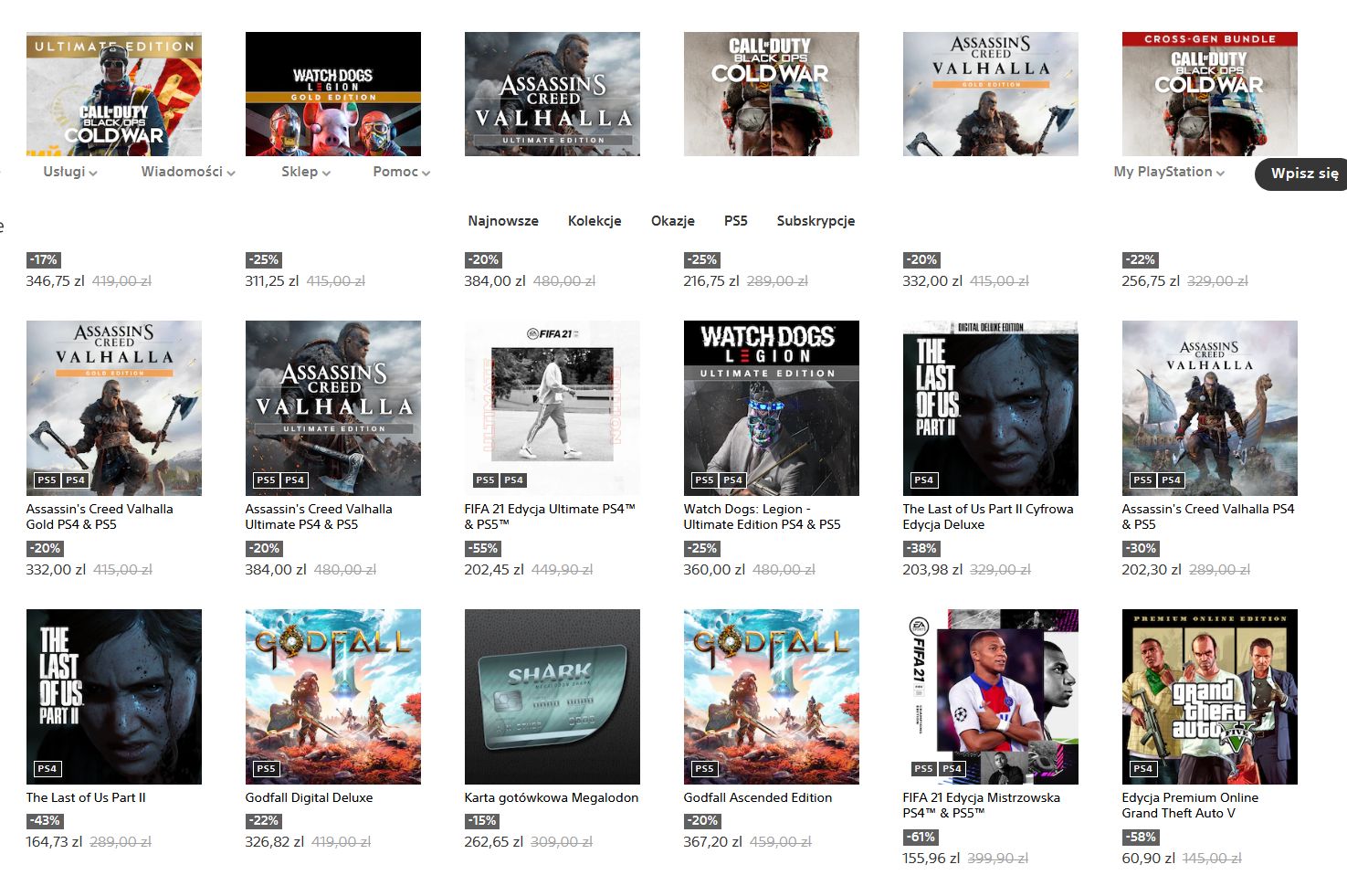This screenshot has height=896, width=1347.
Task: Open the FIFA 21 Edycja Mistrzowska cover
Action: pyautogui.click(x=990, y=696)
